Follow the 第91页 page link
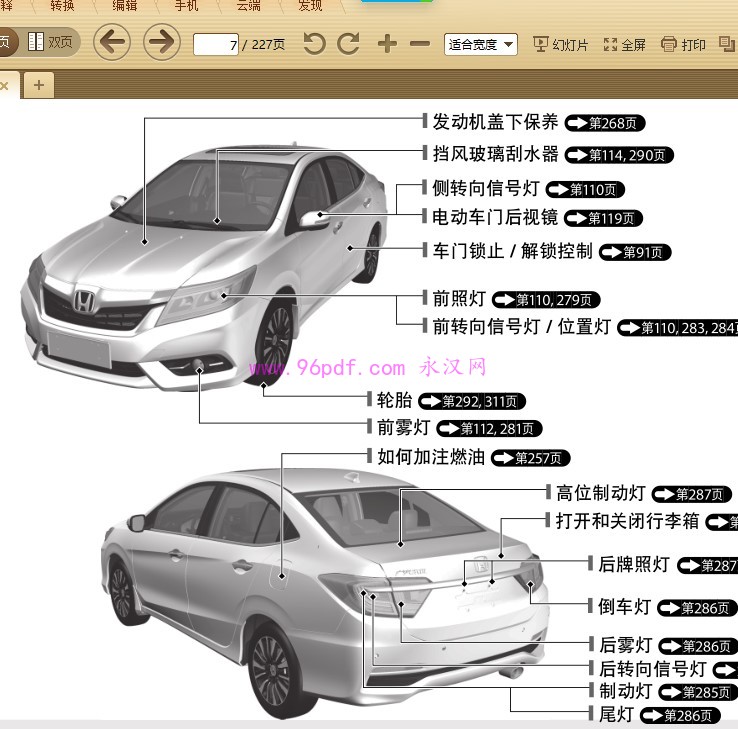This screenshot has height=729, width=738. pyautogui.click(x=635, y=252)
